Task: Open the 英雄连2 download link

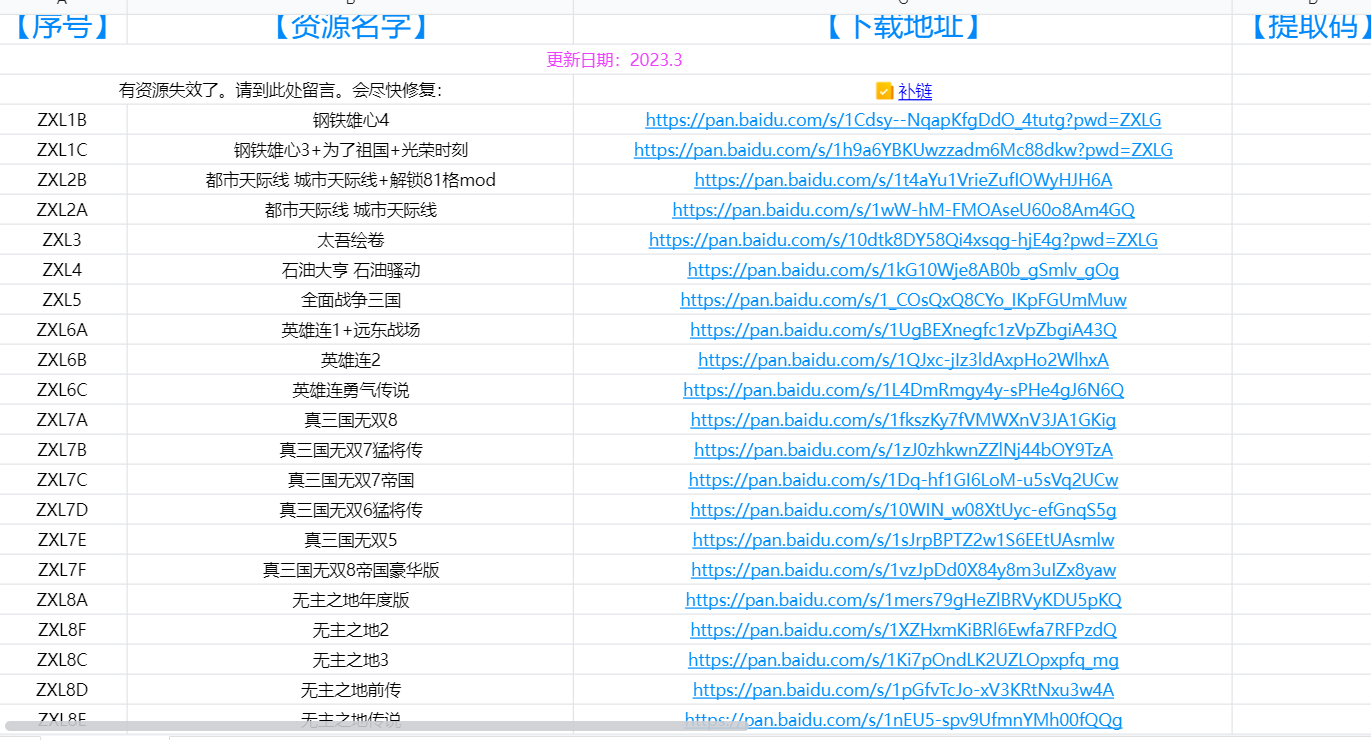Action: [903, 360]
